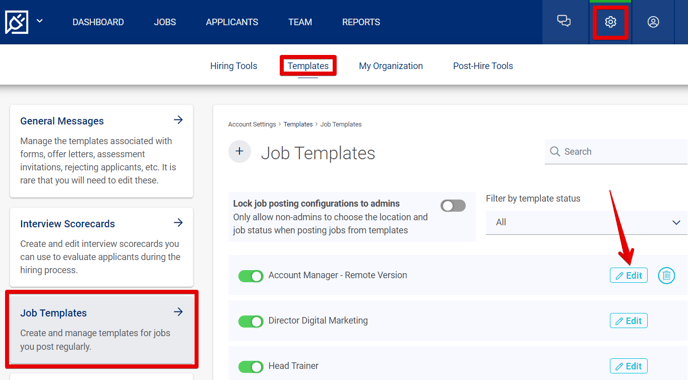Switch to the Hiring Tools tab
This screenshot has width=688, height=380.
[233, 66]
